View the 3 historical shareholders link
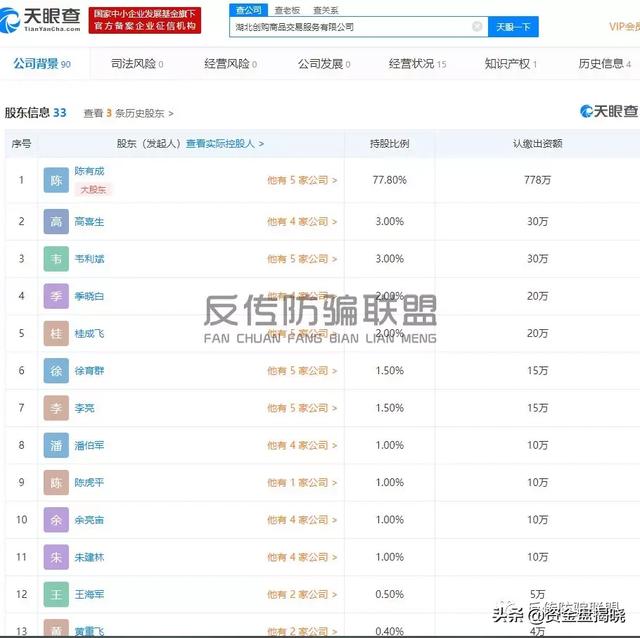 pos(129,113)
